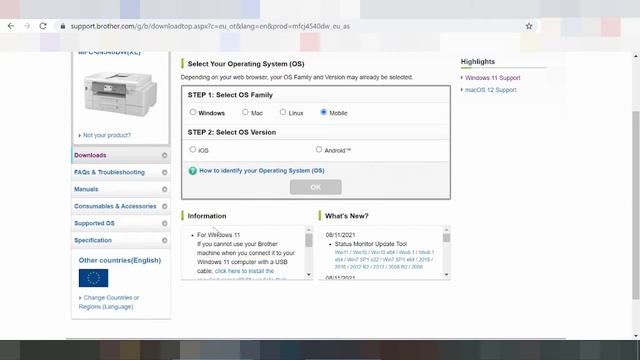
Task: Reload the page with refresh icon
Action: point(43,26)
